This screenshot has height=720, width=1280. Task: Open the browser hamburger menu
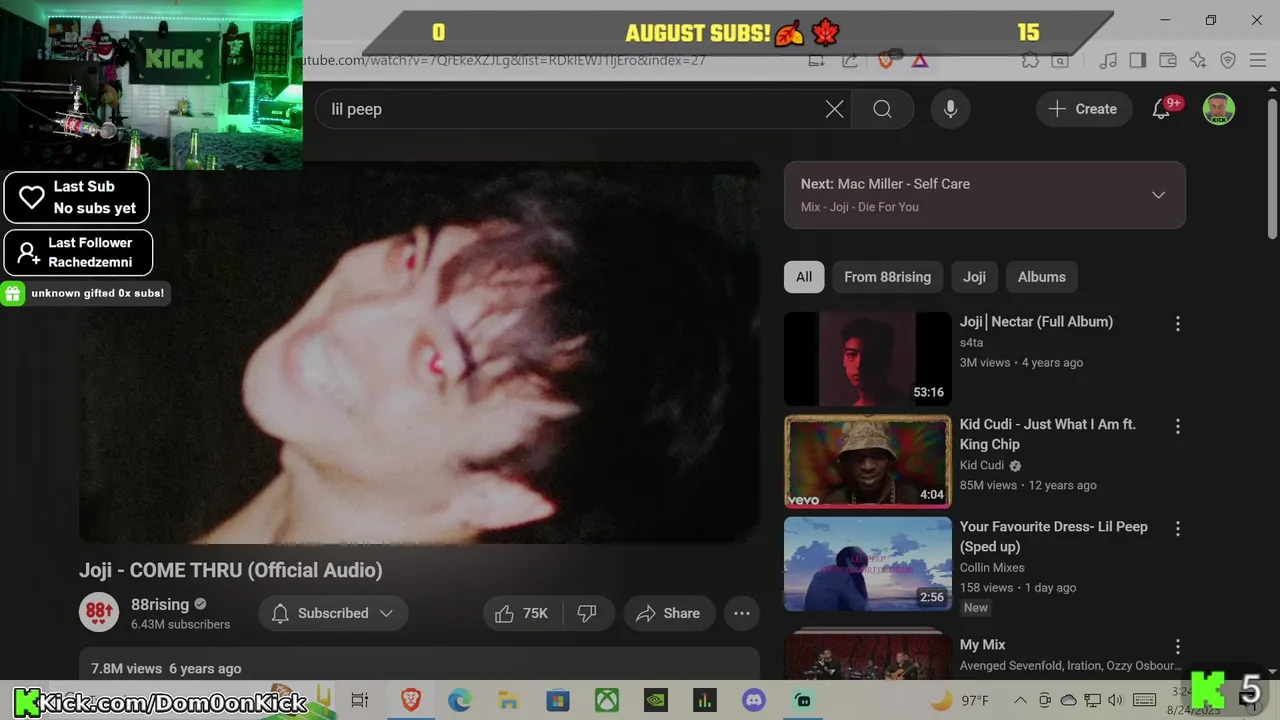[1258, 60]
